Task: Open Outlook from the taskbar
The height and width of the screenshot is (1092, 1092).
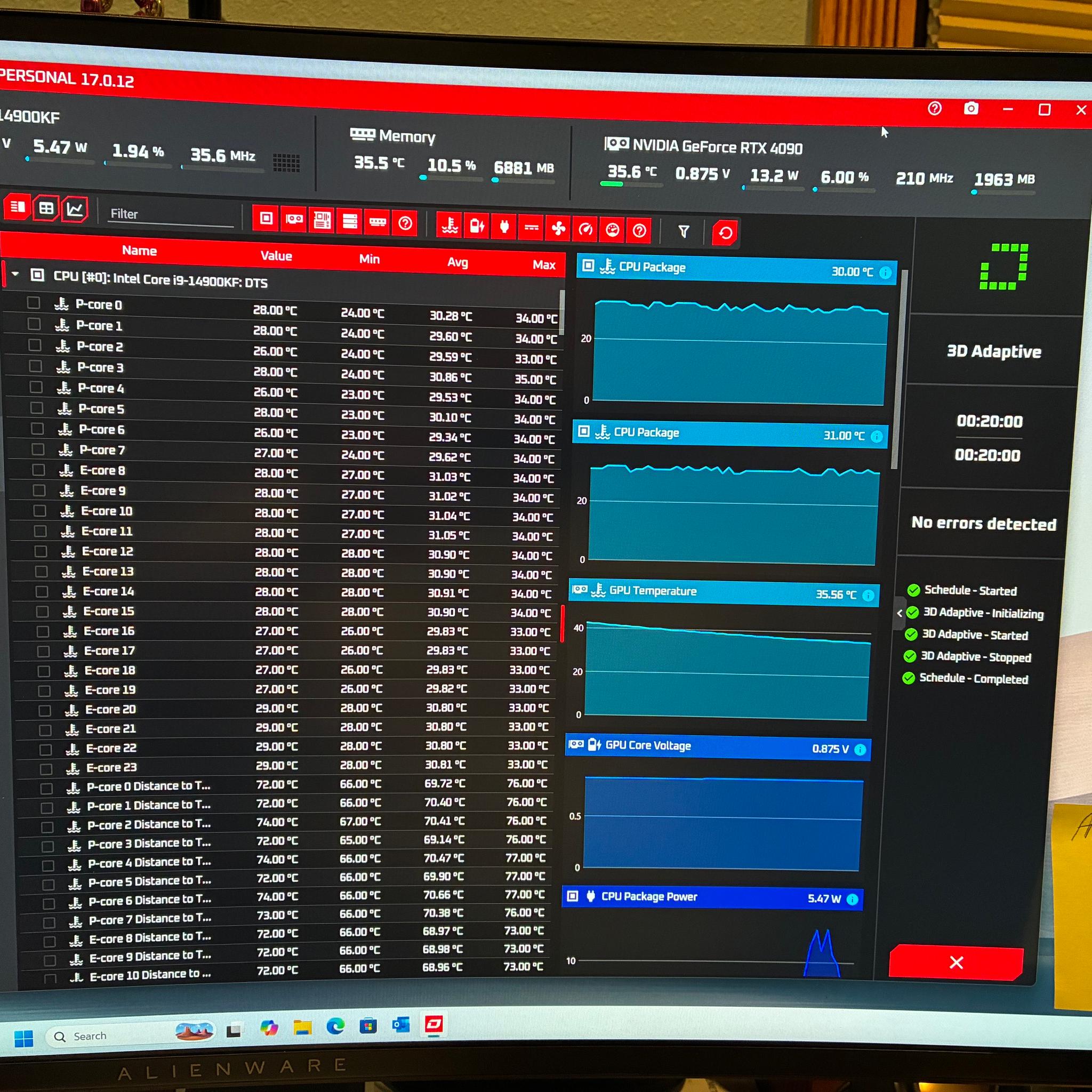Action: (x=401, y=1024)
